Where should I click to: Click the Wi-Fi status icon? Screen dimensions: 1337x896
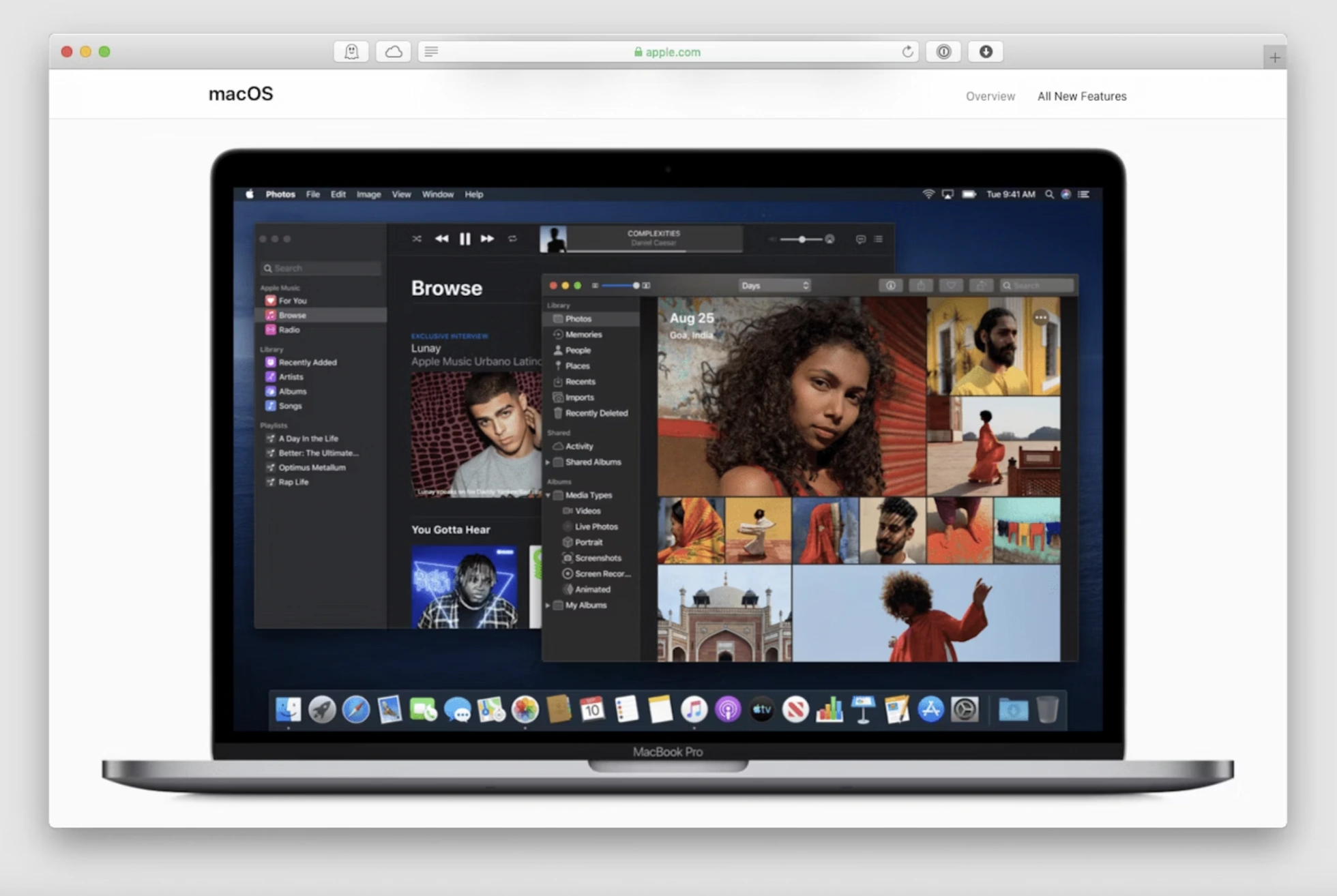pos(928,194)
